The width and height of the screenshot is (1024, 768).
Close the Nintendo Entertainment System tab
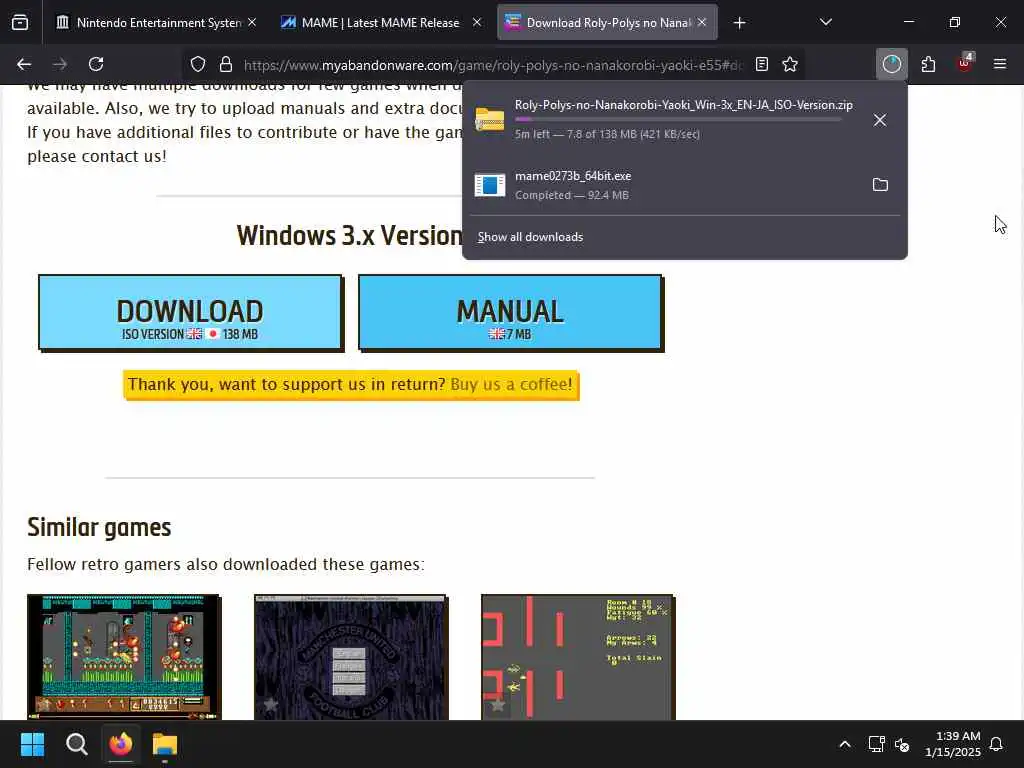[x=252, y=23]
